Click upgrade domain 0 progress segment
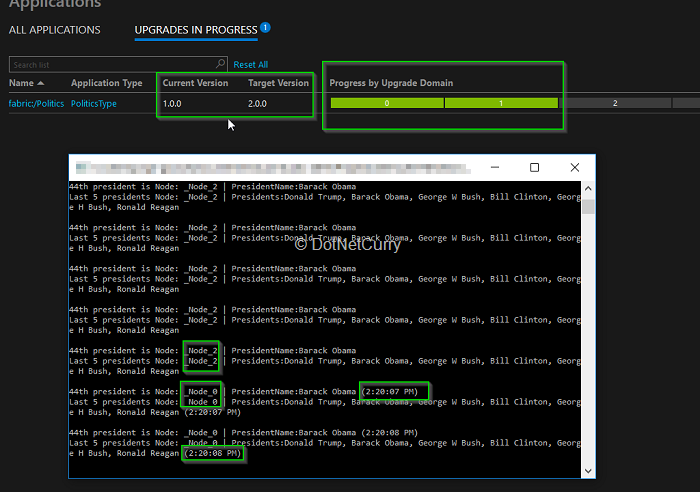The width and height of the screenshot is (700, 492). click(387, 103)
